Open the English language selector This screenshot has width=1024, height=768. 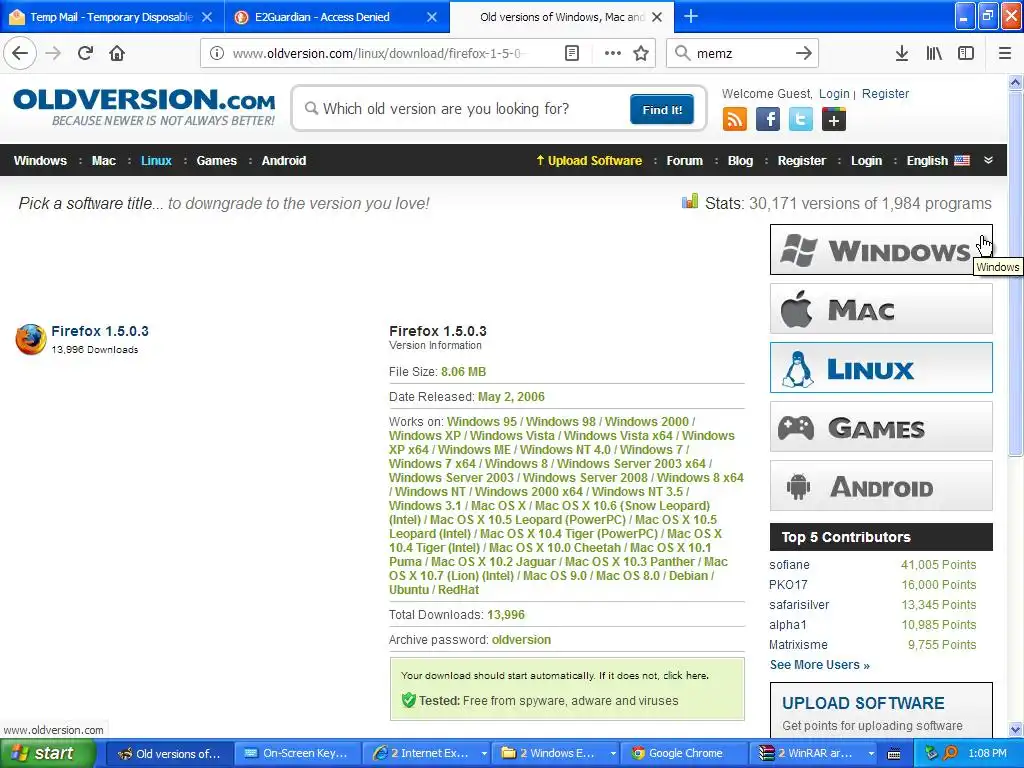[938, 161]
